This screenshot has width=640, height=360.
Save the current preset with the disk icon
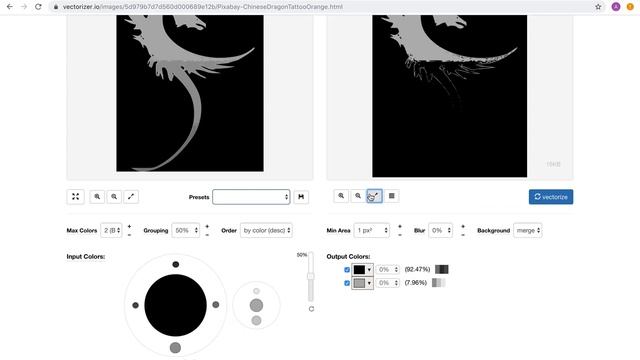301,197
